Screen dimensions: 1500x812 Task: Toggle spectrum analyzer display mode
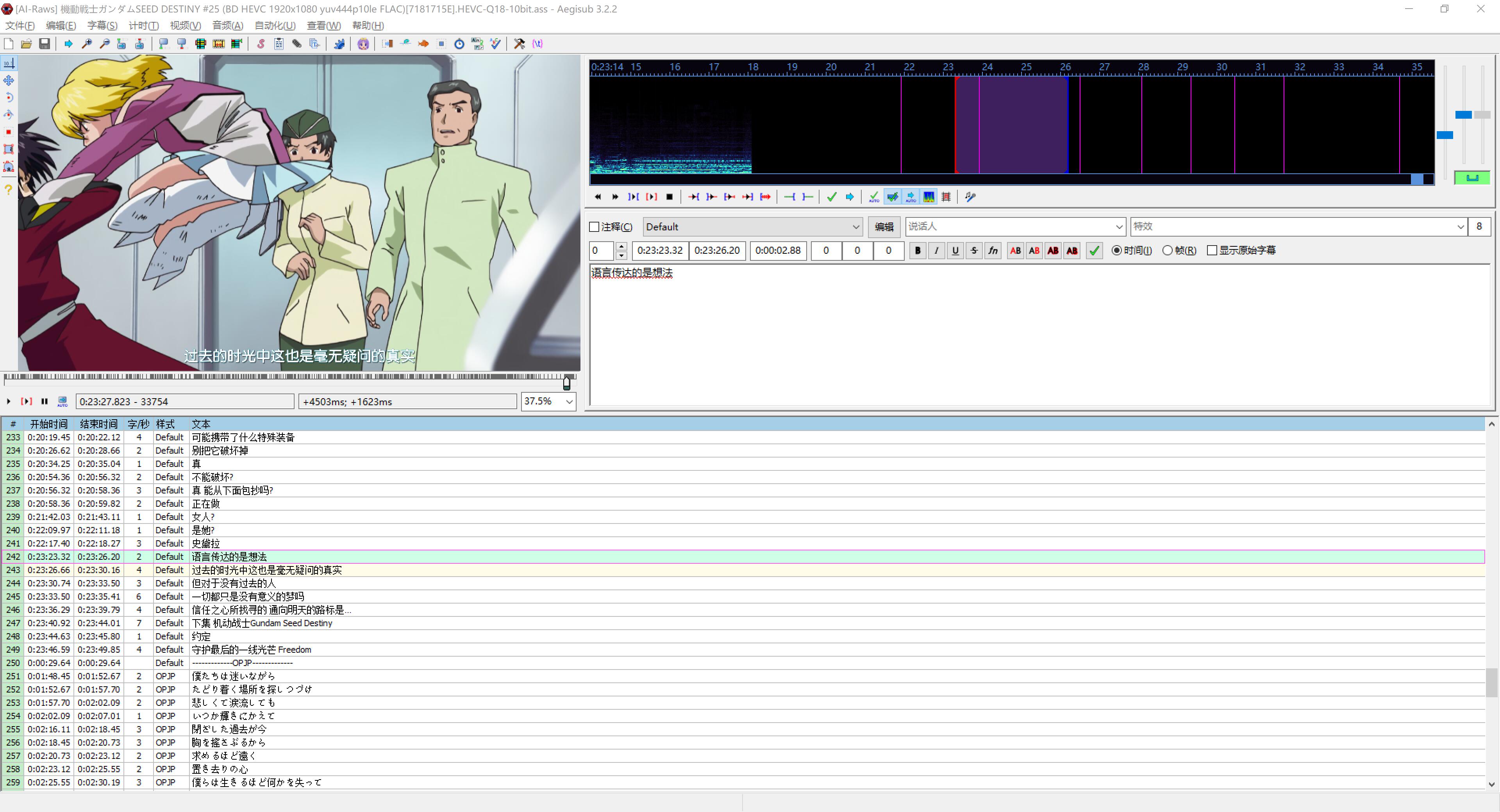point(929,197)
